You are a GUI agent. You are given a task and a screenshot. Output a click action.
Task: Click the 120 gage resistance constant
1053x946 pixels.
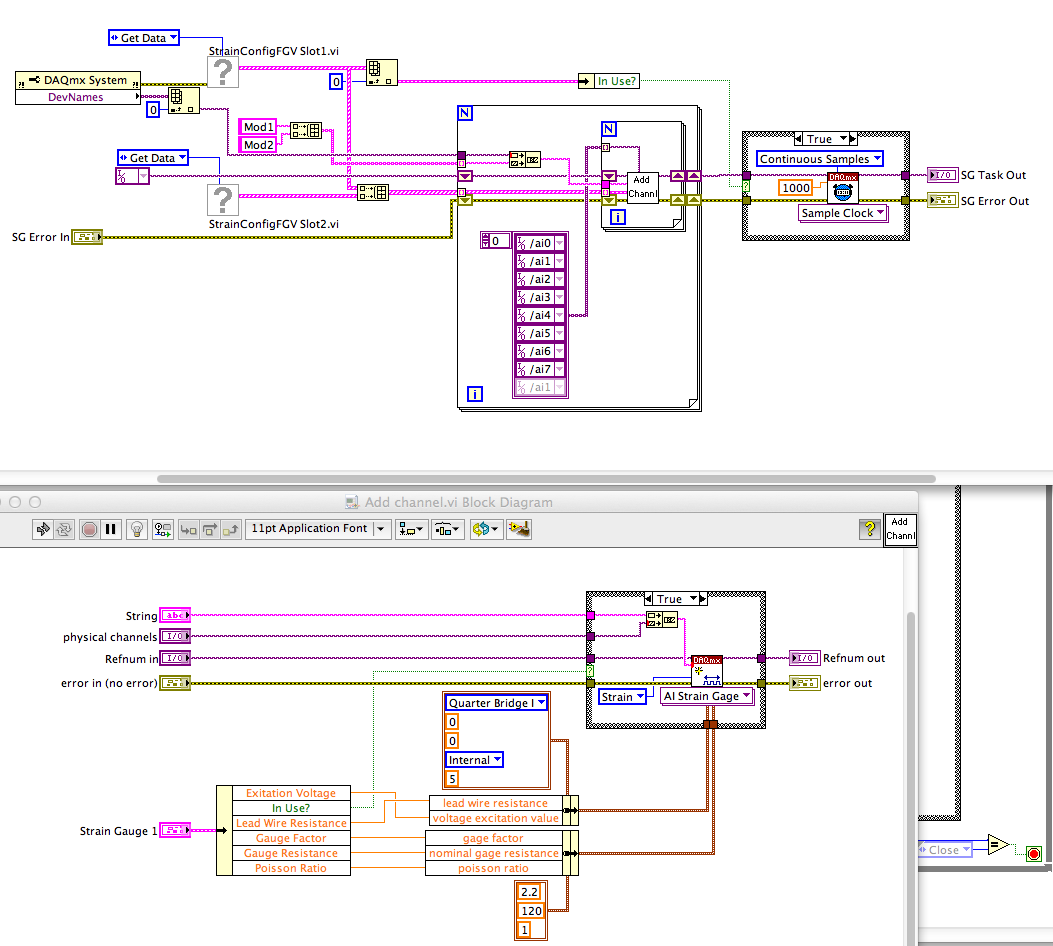pyautogui.click(x=531, y=910)
